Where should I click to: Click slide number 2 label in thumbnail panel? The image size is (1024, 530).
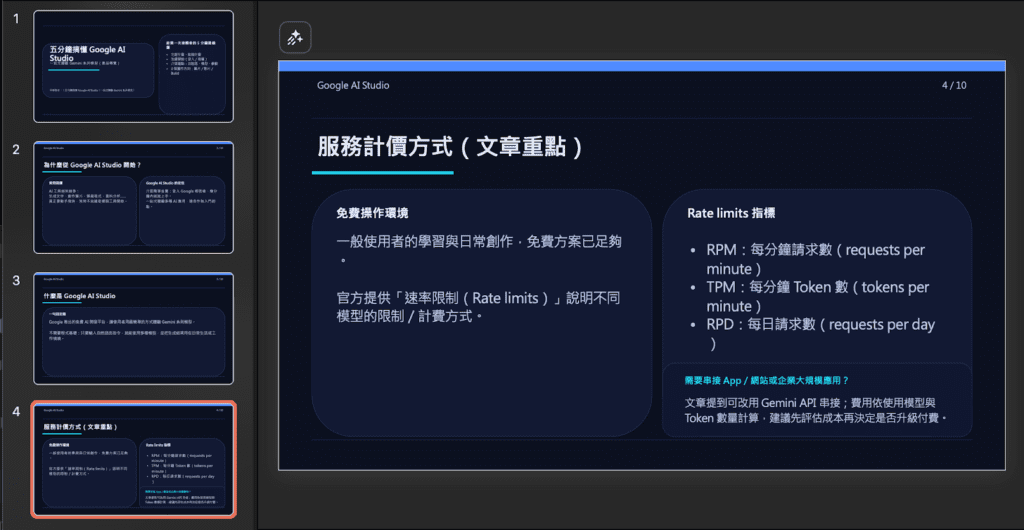16,150
